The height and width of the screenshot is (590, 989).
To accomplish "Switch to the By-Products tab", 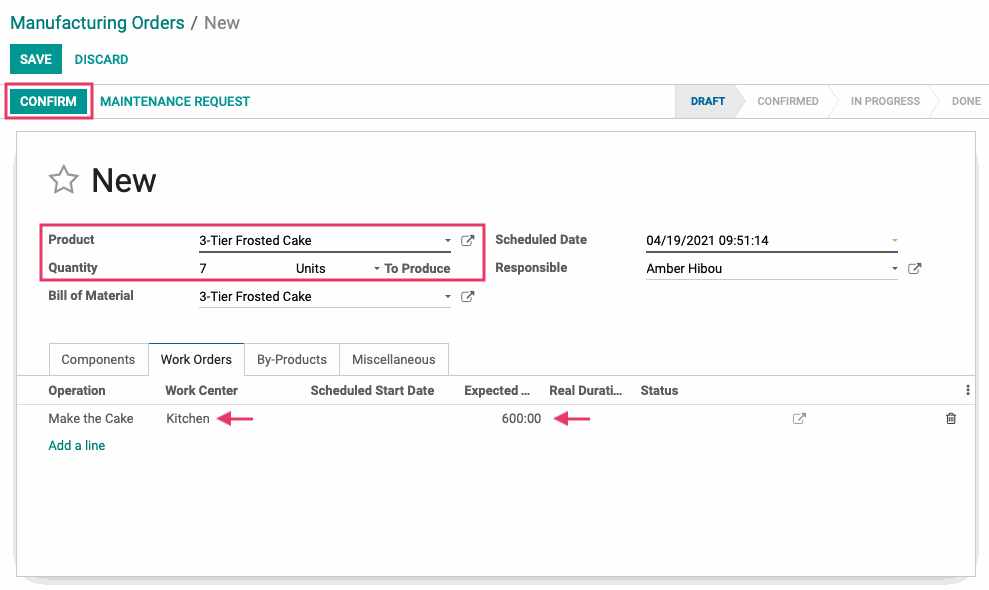I will 292,360.
